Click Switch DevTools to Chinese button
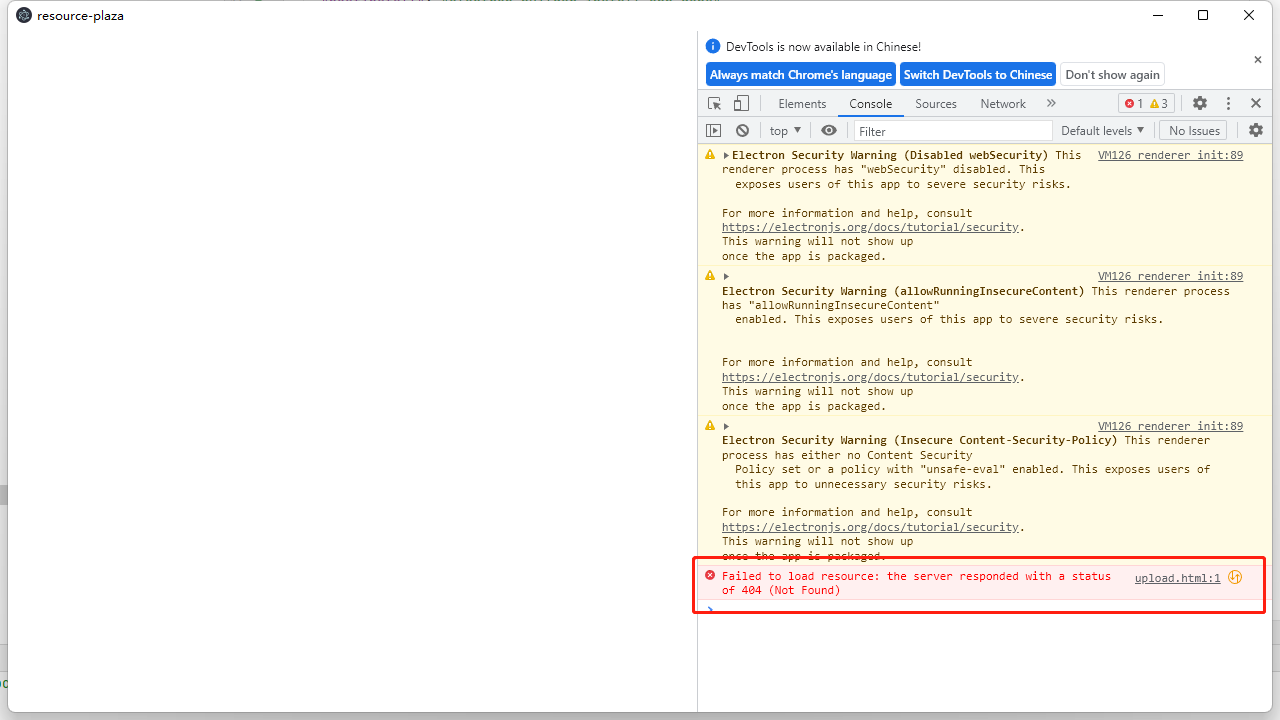Screen dimensions: 1280x720 977,74
